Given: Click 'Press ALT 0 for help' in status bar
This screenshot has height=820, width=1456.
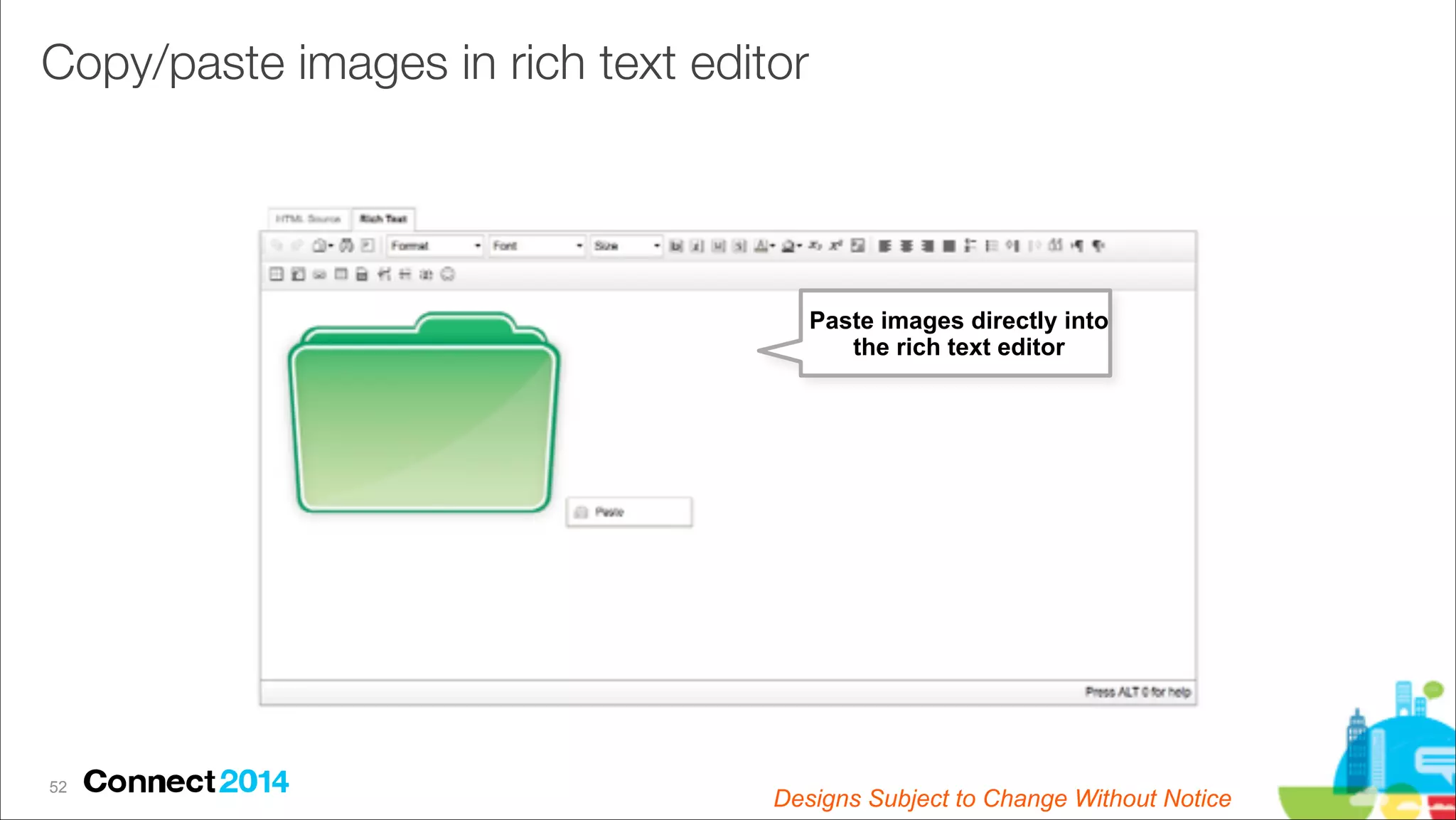Looking at the screenshot, I should pyautogui.click(x=1137, y=692).
